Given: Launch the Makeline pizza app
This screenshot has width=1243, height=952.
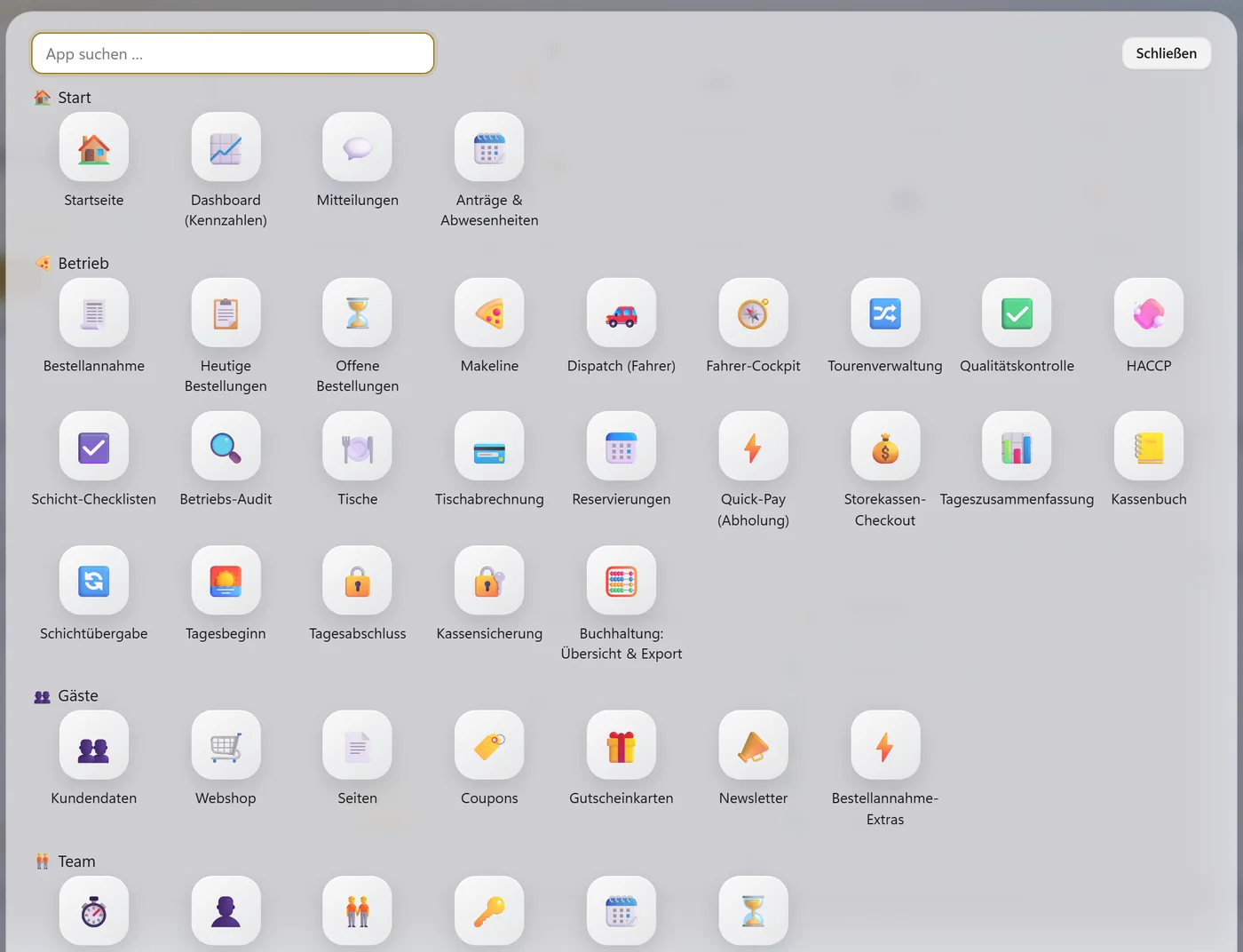Looking at the screenshot, I should 489,313.
